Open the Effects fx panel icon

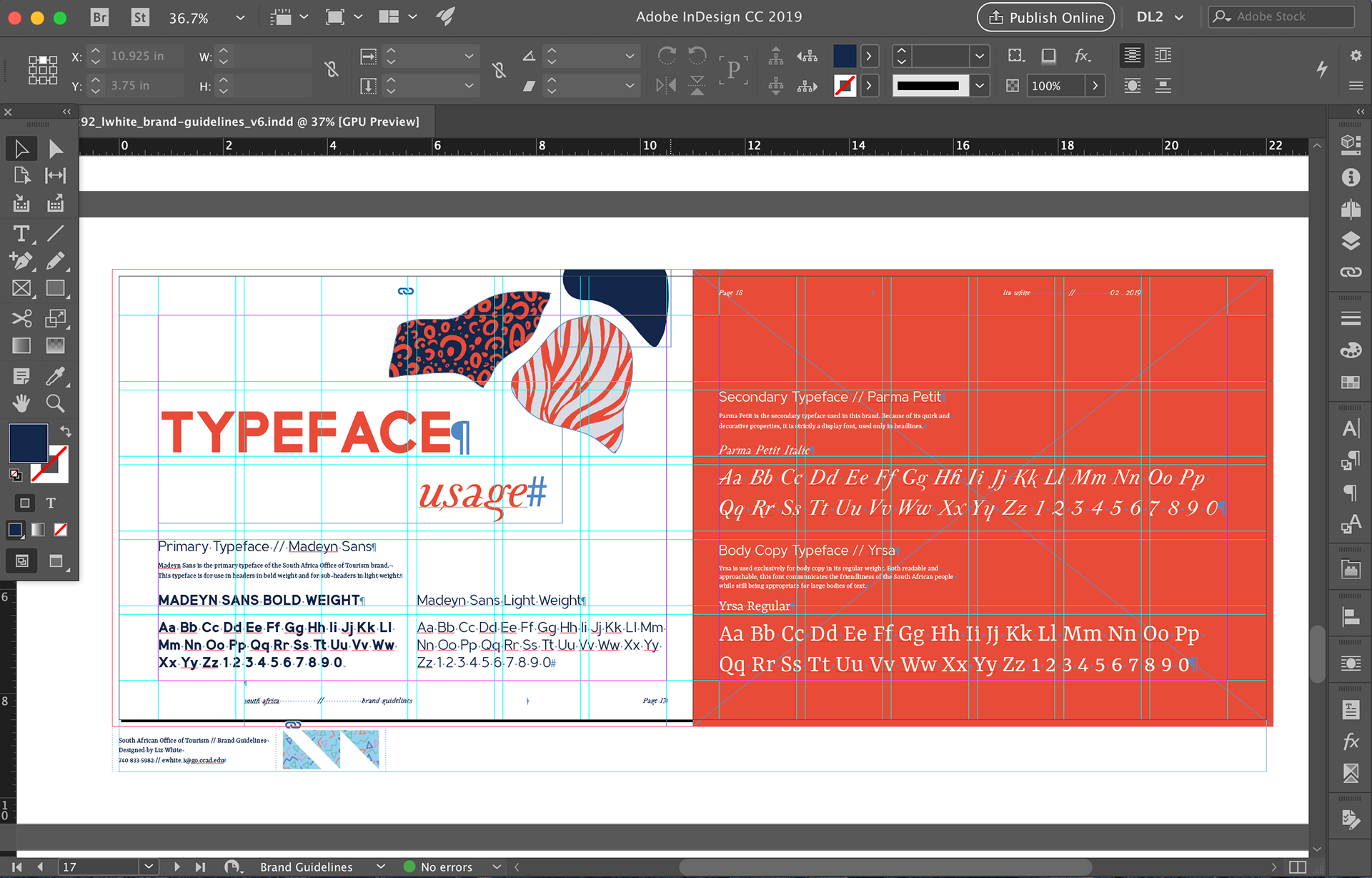coord(1350,741)
